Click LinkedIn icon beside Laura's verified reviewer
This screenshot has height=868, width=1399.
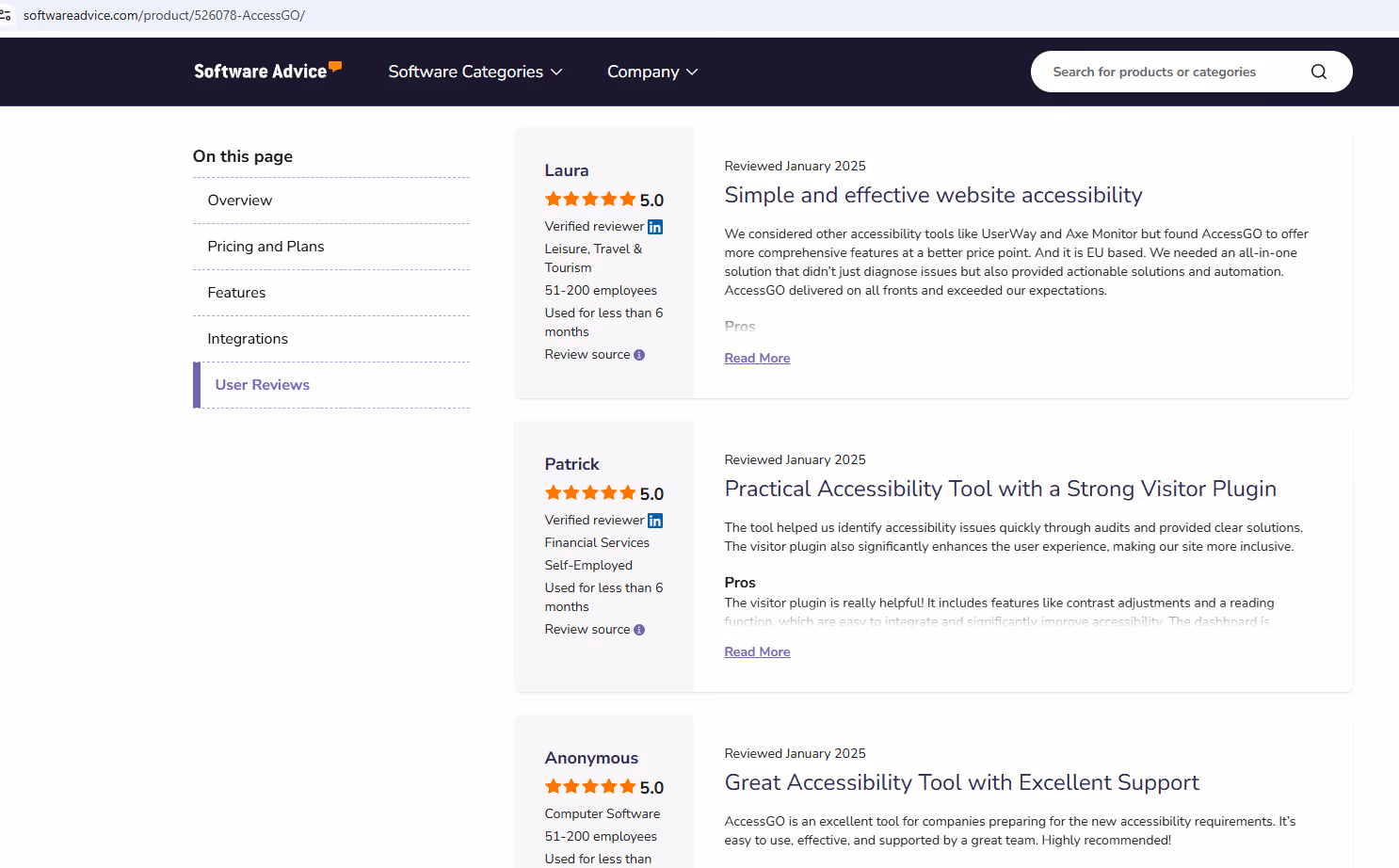click(655, 227)
